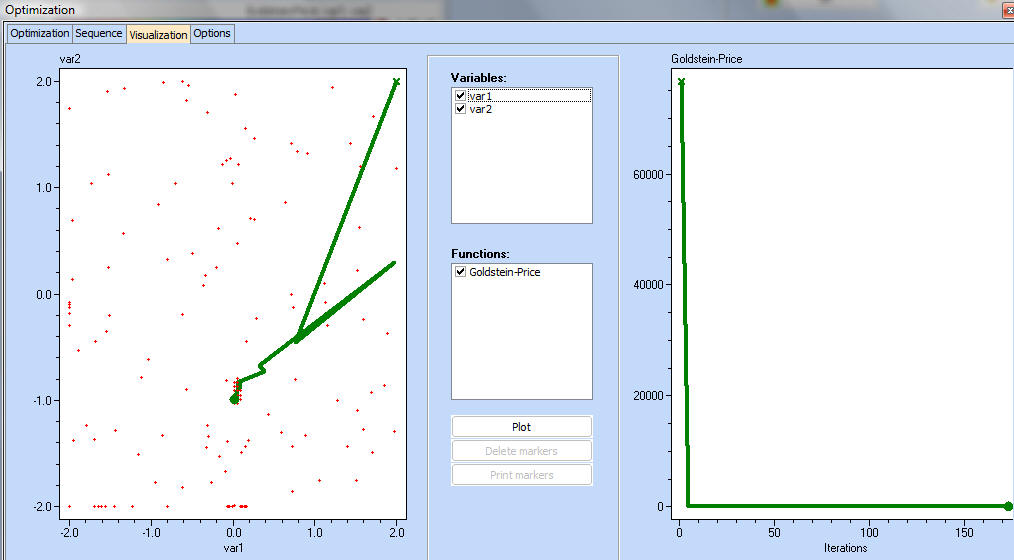Click green X start marker in var1-var2 plot
This screenshot has width=1014, height=560.
396,82
